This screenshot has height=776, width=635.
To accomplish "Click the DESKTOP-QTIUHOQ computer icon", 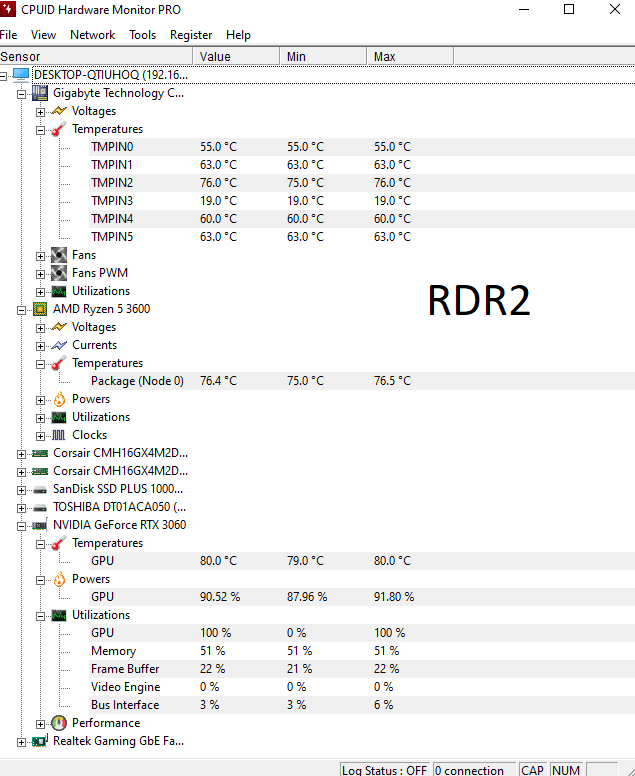I will pyautogui.click(x=21, y=75).
